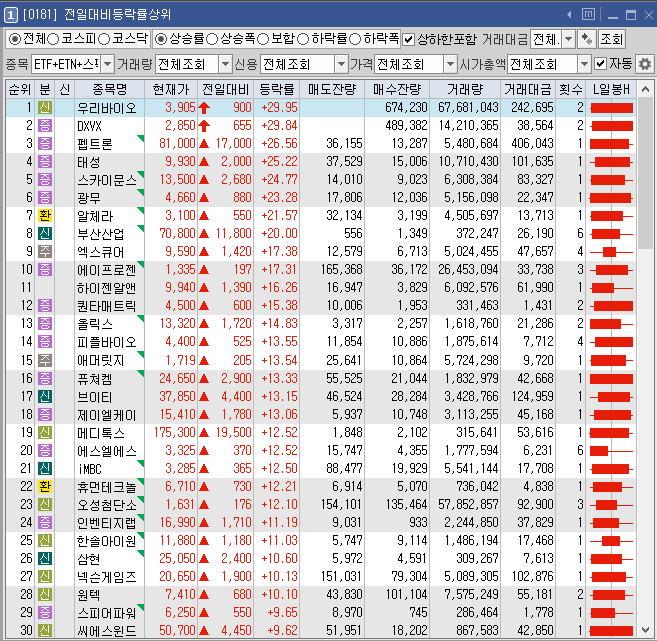Click the 주 badge icon on 엑스큐어 row
The width and height of the screenshot is (657, 641).
coord(45,252)
